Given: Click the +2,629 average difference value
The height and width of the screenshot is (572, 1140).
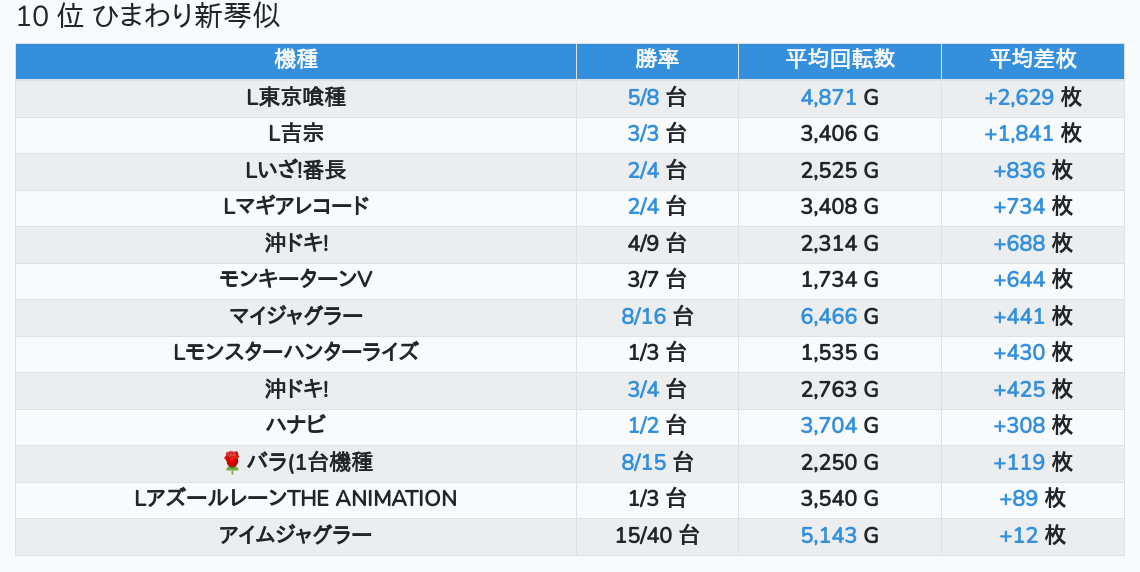Looking at the screenshot, I should [1019, 97].
